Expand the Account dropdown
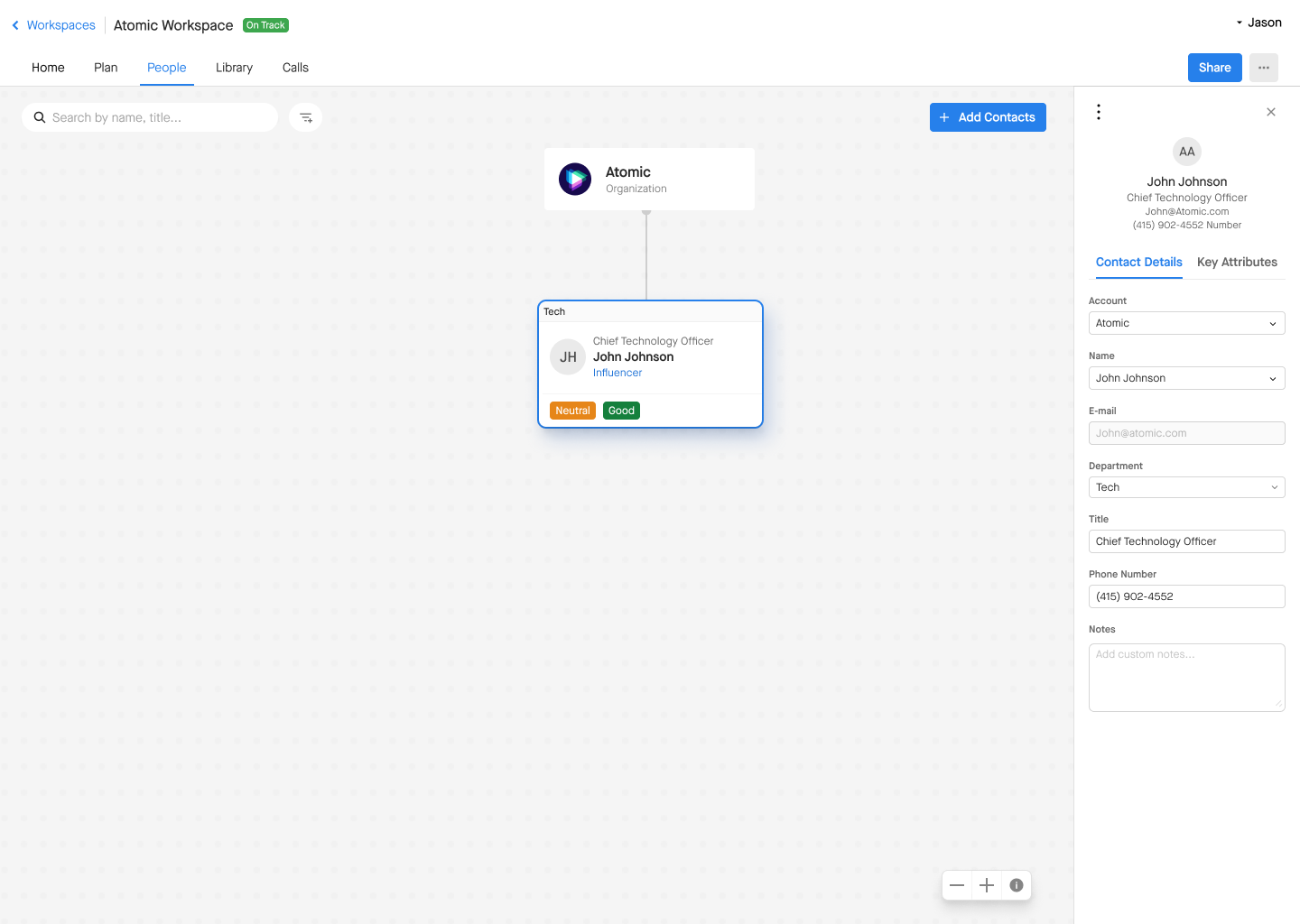The image size is (1300, 924). coord(1187,323)
